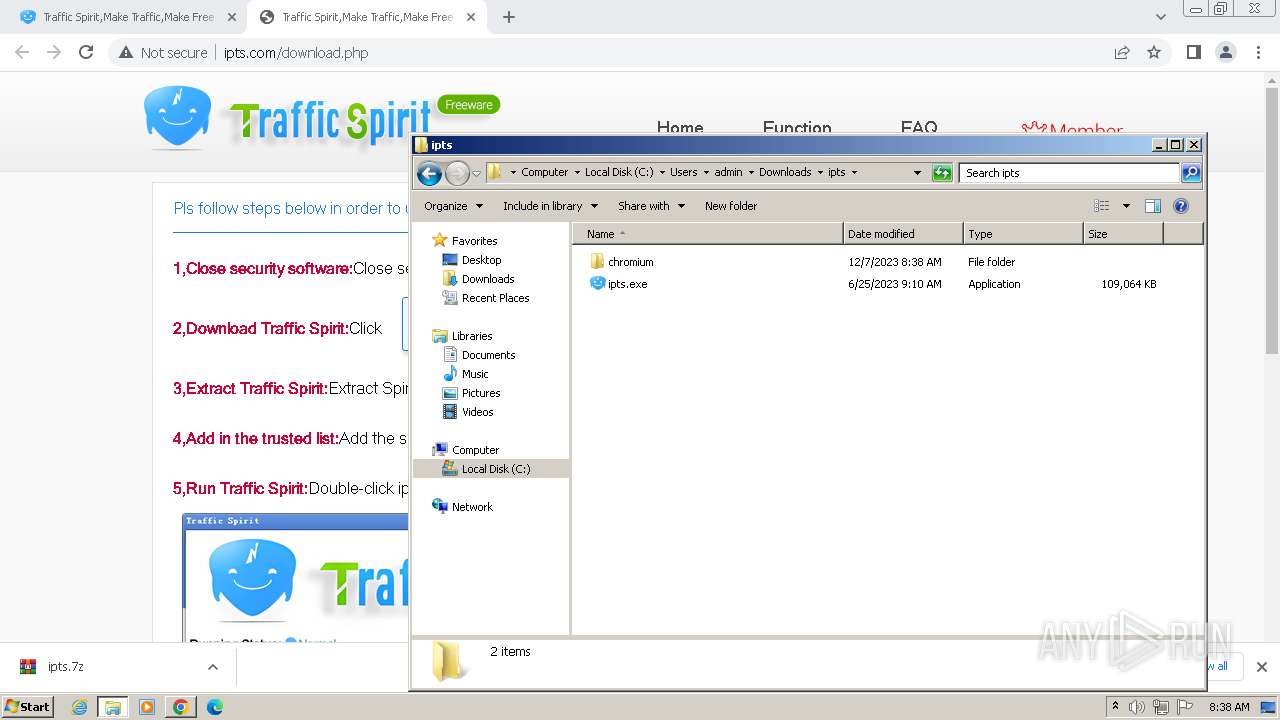The height and width of the screenshot is (720, 1280).
Task: Expand the address bar history dropdown
Action: (x=917, y=173)
